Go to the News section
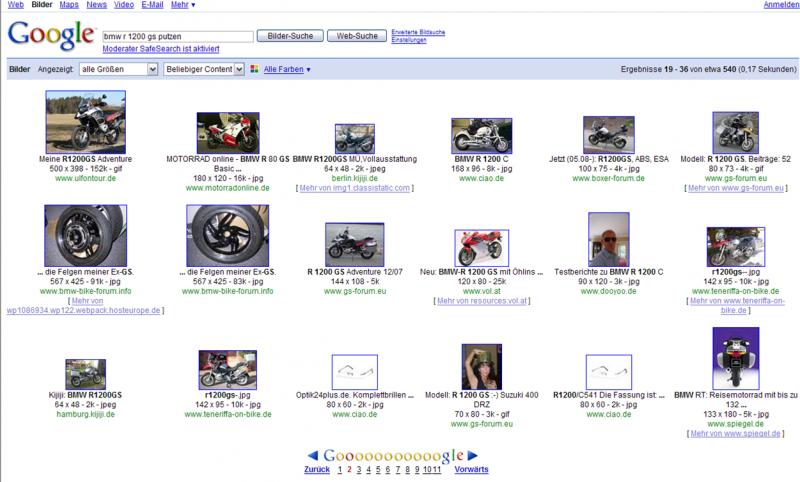800x482 pixels. pyautogui.click(x=97, y=5)
